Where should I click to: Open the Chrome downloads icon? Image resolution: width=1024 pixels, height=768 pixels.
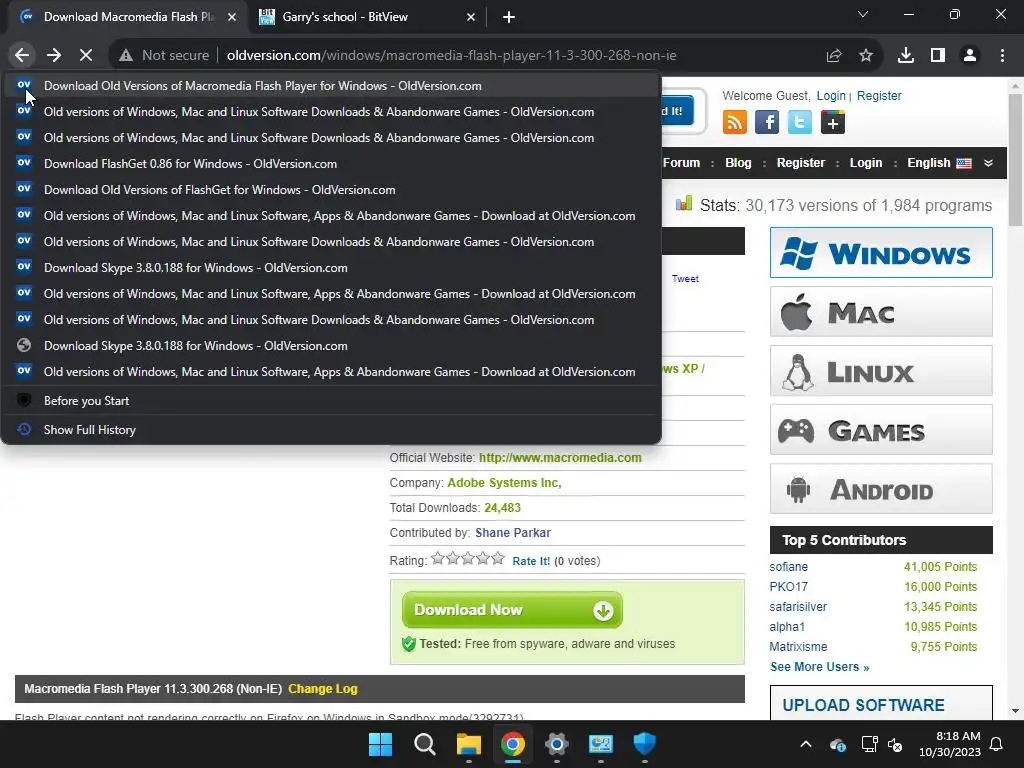coord(906,56)
